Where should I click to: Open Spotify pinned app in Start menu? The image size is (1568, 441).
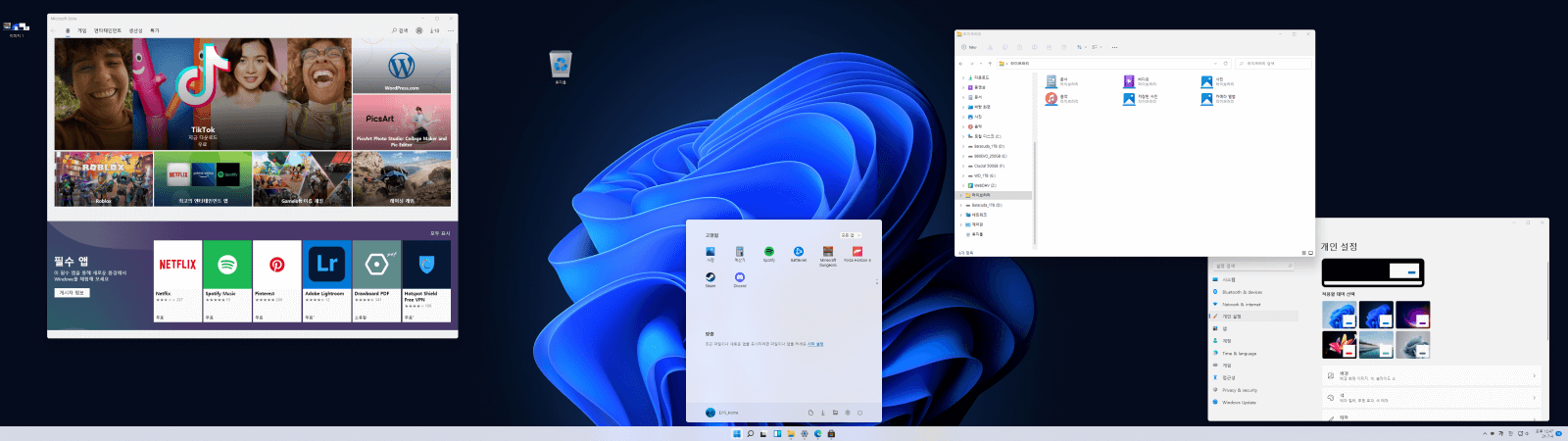[769, 254]
